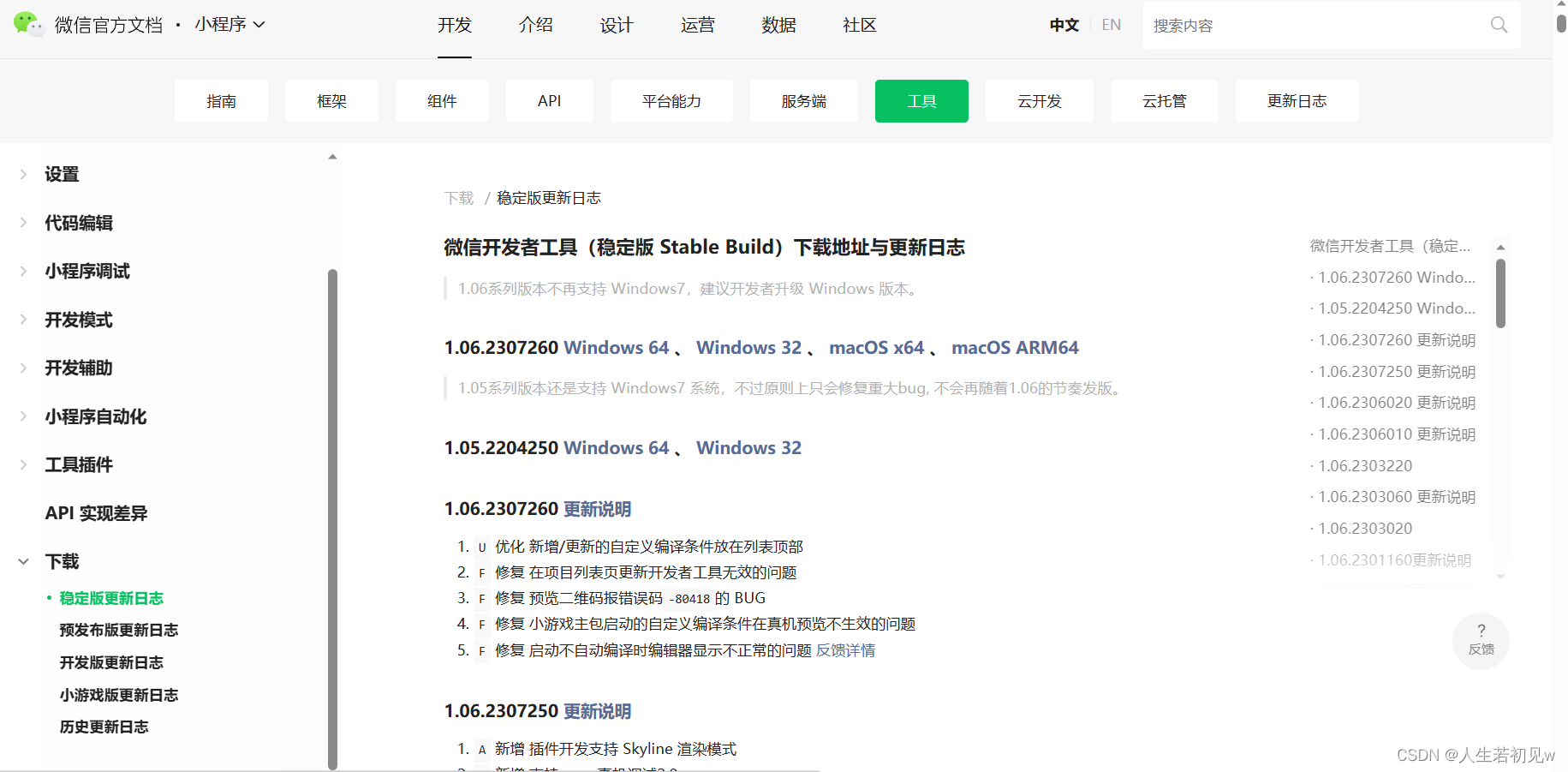Select the 平台能力 tab
Image resolution: width=1568 pixels, height=772 pixels.
pyautogui.click(x=671, y=101)
